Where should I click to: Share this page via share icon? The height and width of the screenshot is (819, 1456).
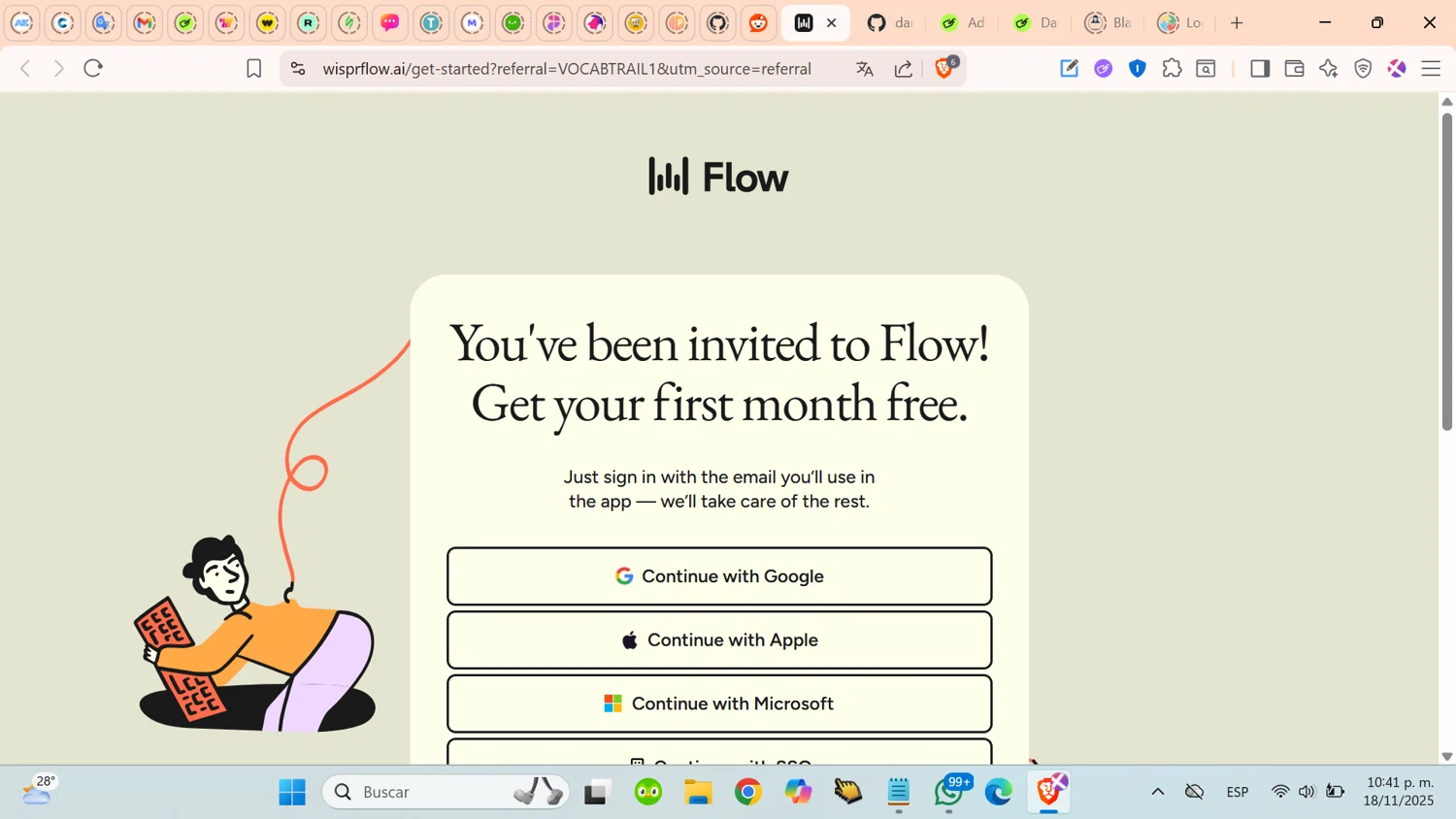[904, 68]
